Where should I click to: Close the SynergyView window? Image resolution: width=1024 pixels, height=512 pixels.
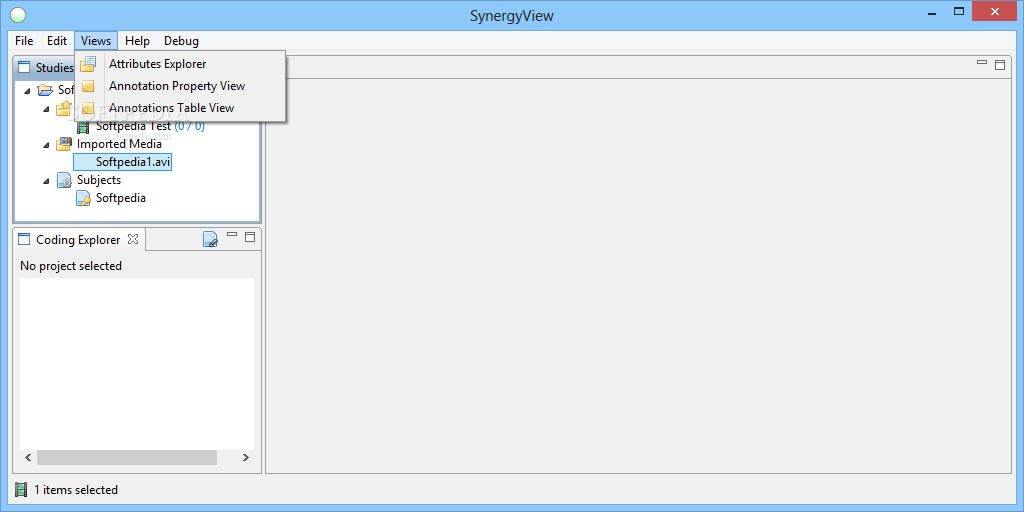coord(995,11)
